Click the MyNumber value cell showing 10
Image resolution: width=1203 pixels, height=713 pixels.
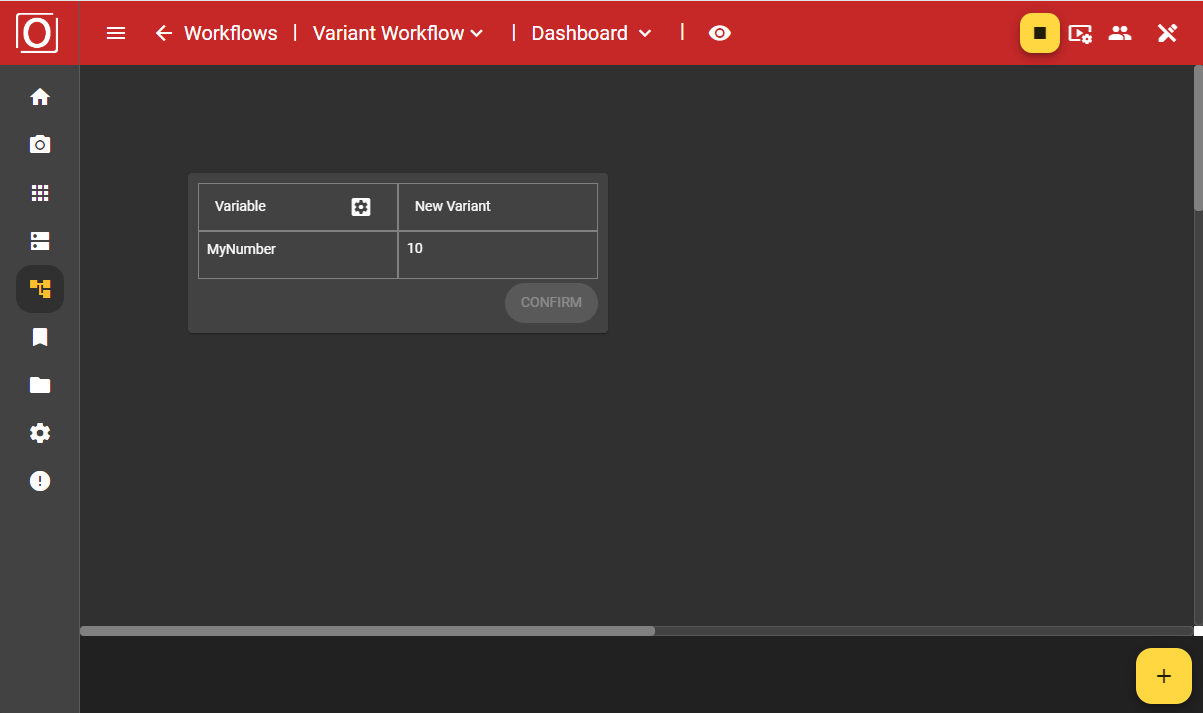click(x=497, y=254)
